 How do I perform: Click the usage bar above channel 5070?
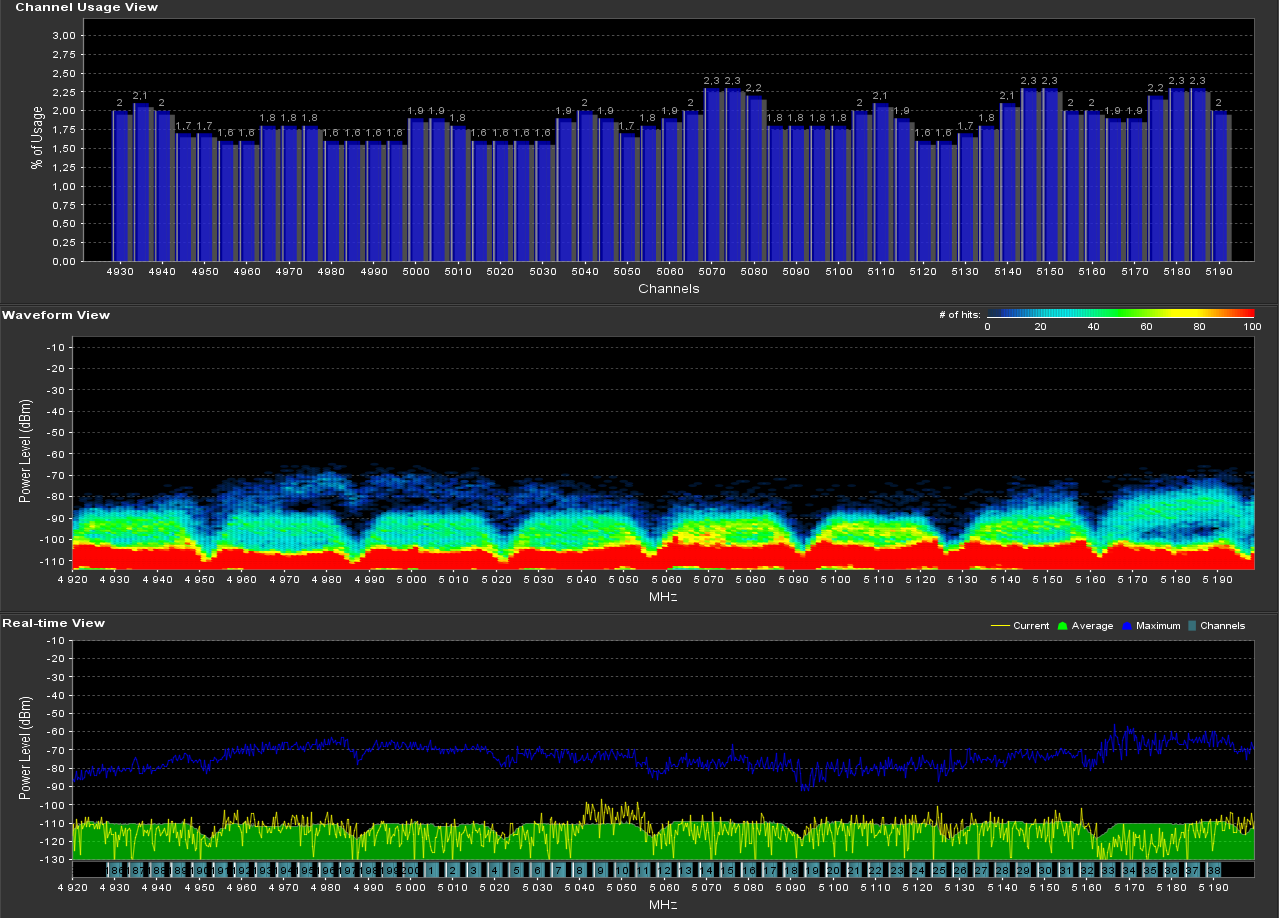tap(712, 175)
